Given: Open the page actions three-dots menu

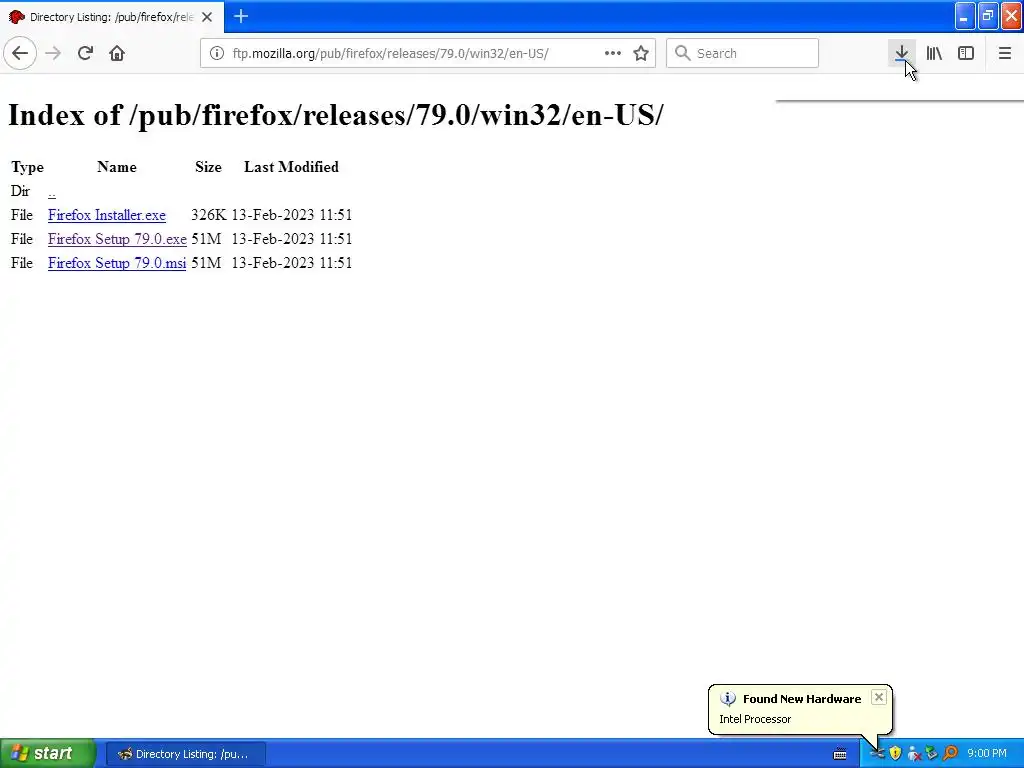Looking at the screenshot, I should pos(613,54).
